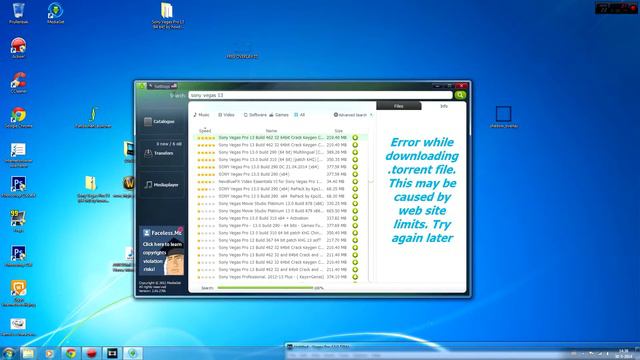Click the search progress bar
This screenshot has width=640, height=360.
click(265, 288)
